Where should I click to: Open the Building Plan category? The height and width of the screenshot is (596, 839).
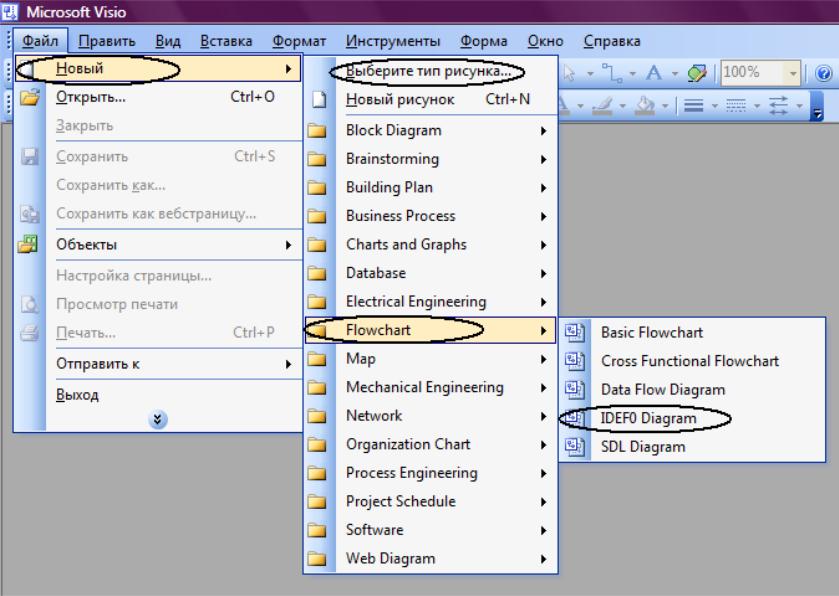point(431,187)
